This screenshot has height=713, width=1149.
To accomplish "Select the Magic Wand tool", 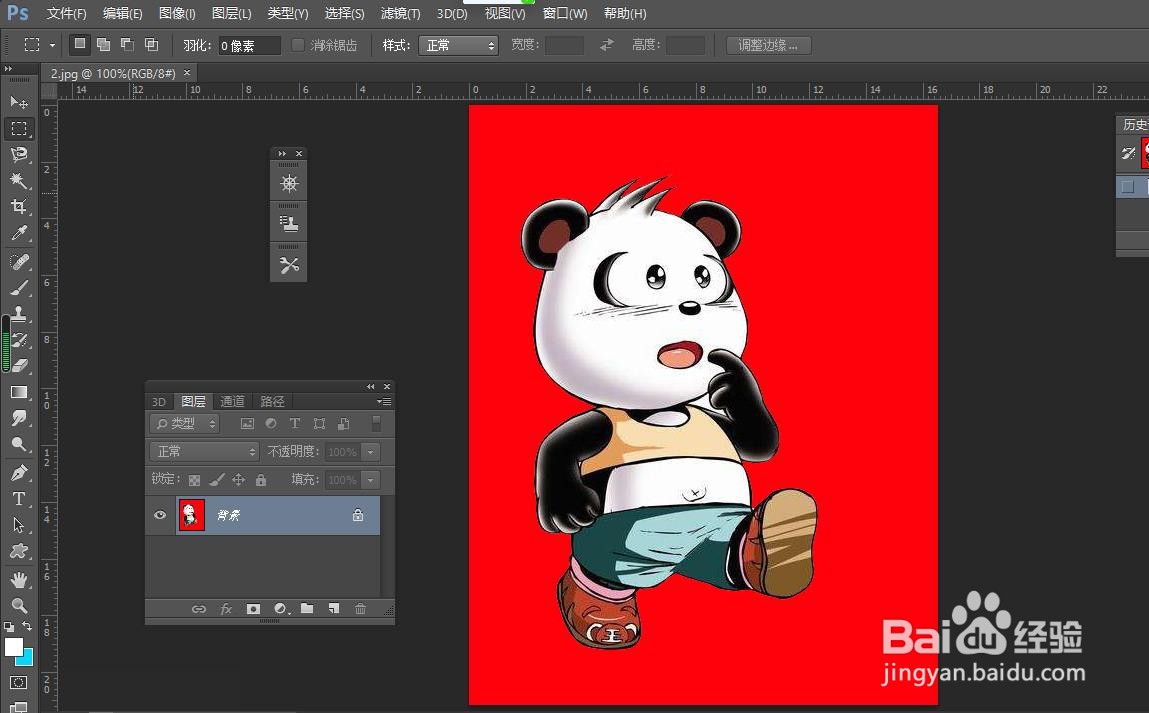I will pyautogui.click(x=19, y=180).
